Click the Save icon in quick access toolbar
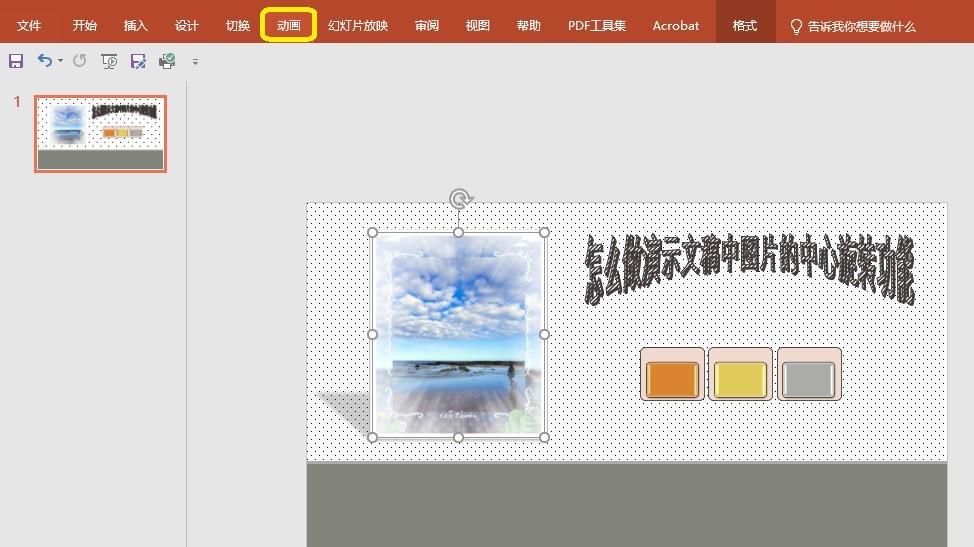974x547 pixels. (16, 62)
